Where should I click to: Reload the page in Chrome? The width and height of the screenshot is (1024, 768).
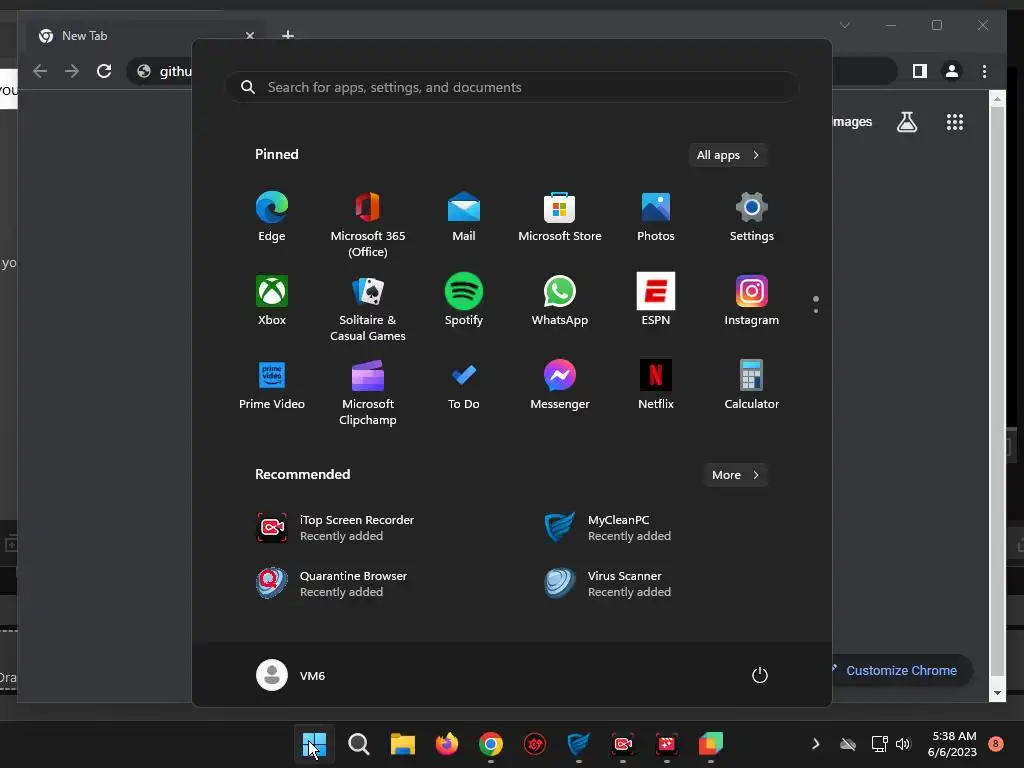[x=104, y=71]
